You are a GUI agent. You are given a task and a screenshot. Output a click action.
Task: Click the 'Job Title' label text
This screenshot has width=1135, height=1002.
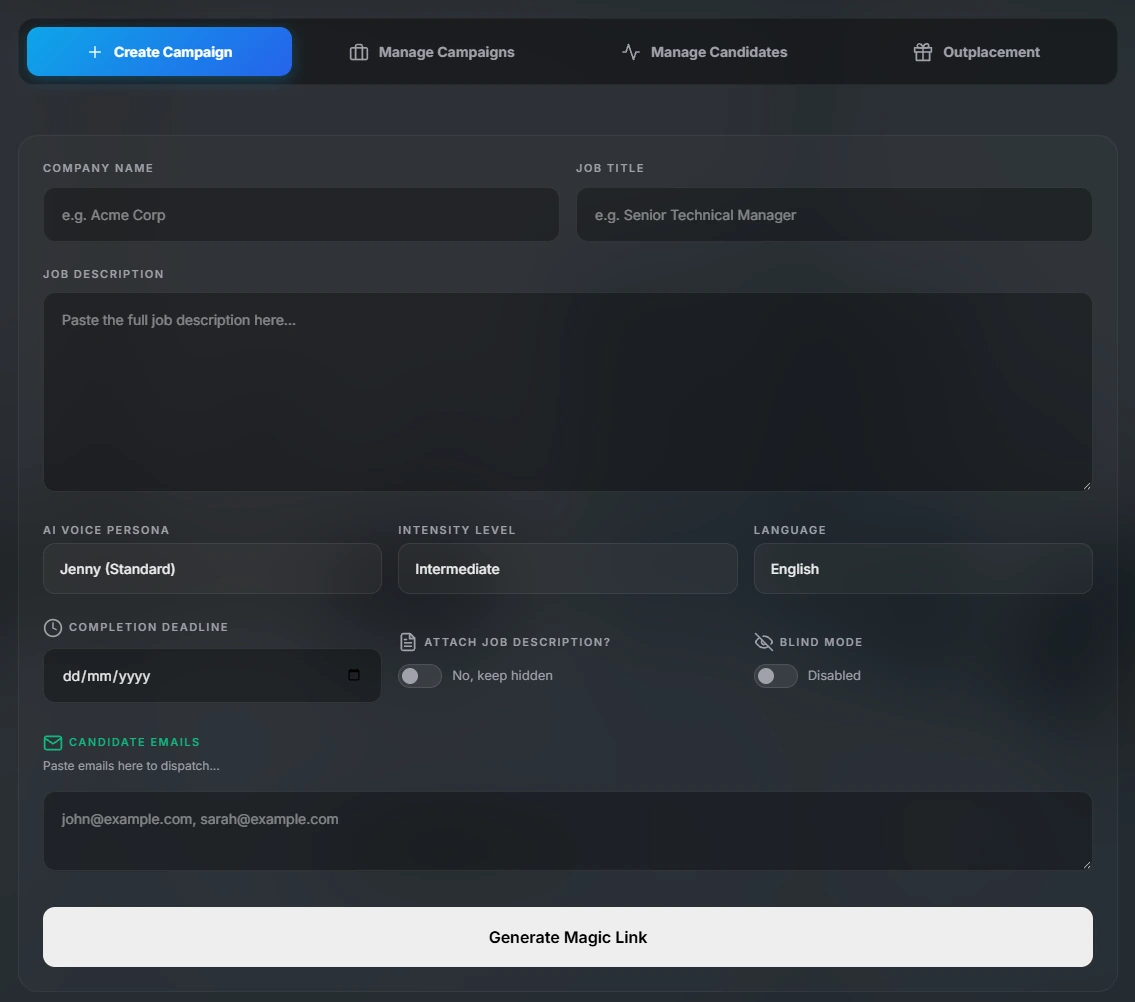[x=609, y=168]
